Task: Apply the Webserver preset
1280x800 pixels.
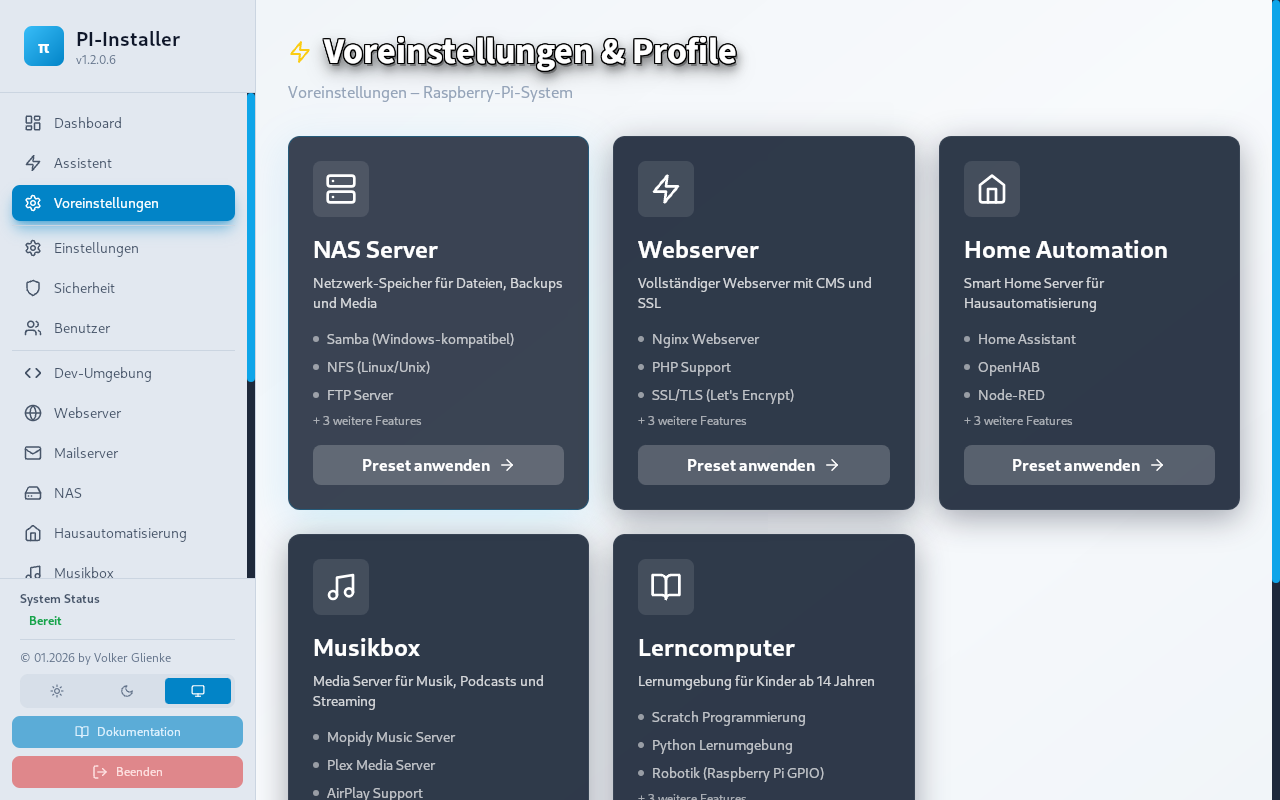Action: click(764, 465)
